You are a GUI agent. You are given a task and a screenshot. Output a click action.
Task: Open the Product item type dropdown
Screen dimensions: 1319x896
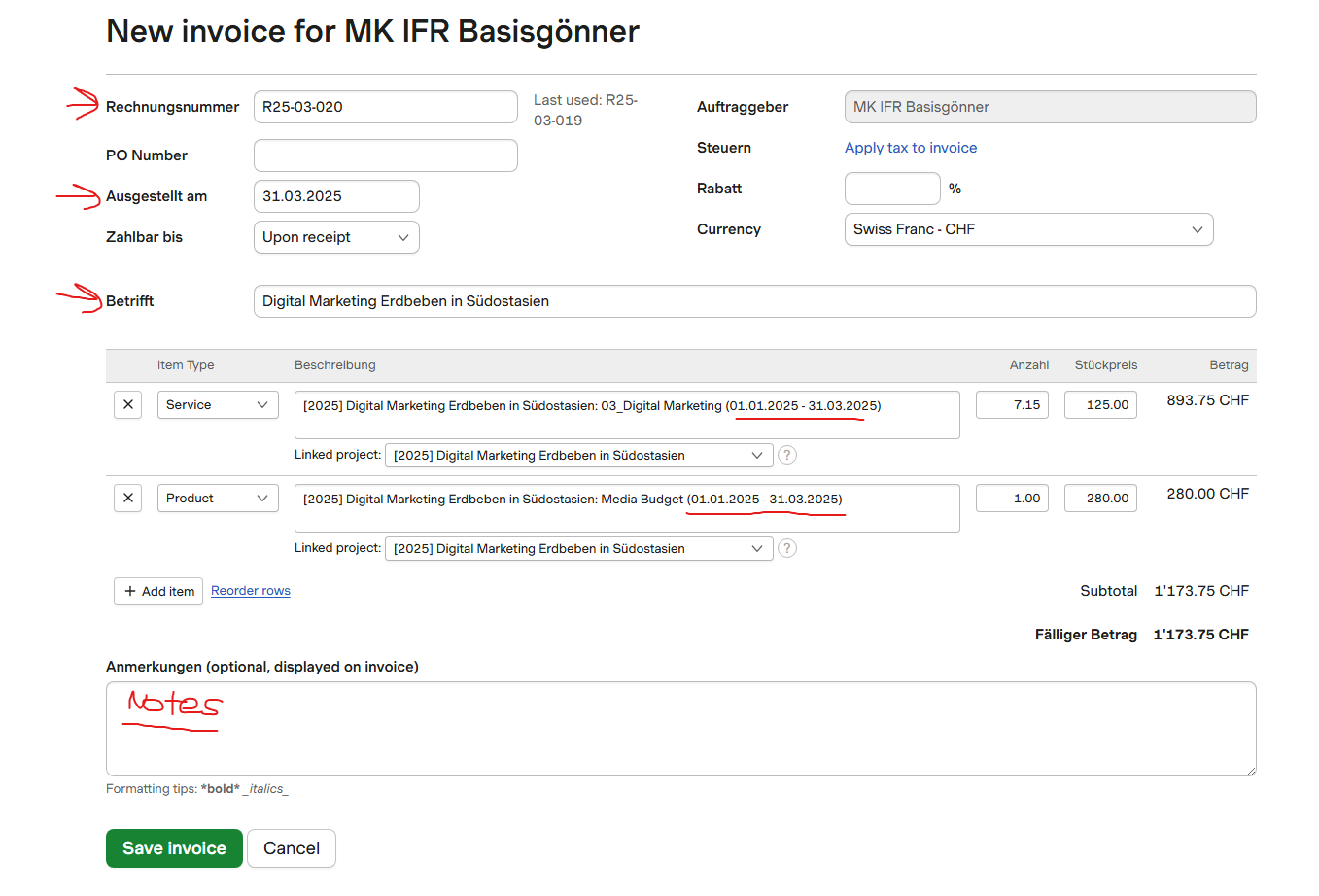(x=218, y=499)
